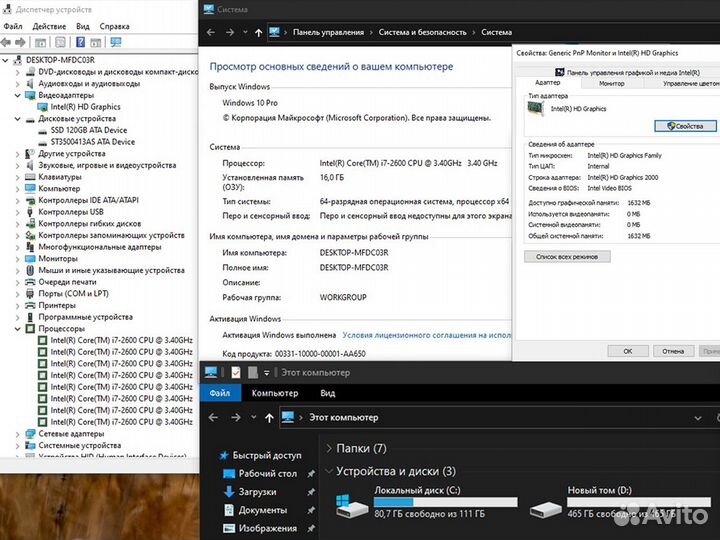Click the Список всех режимов button
This screenshot has height=540, width=720.
click(x=567, y=257)
